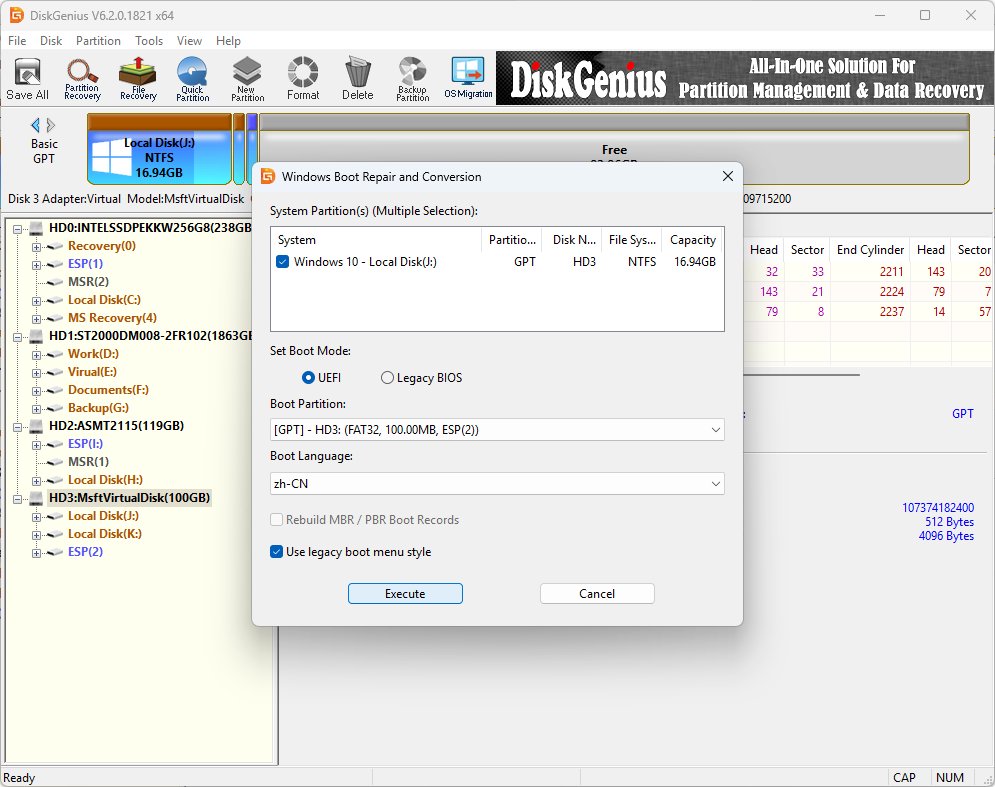Select ESP(1) in the disk tree
The height and width of the screenshot is (787, 995).
point(85,263)
